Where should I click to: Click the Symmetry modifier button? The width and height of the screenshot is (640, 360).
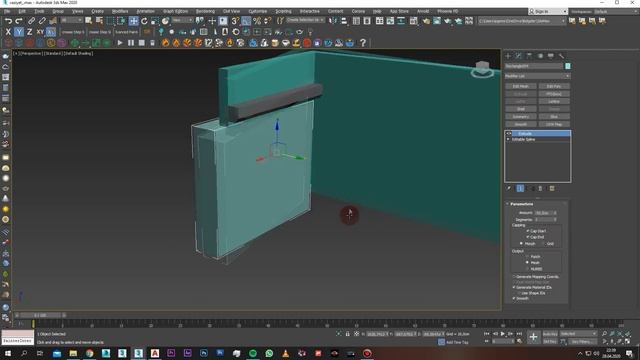coord(520,116)
